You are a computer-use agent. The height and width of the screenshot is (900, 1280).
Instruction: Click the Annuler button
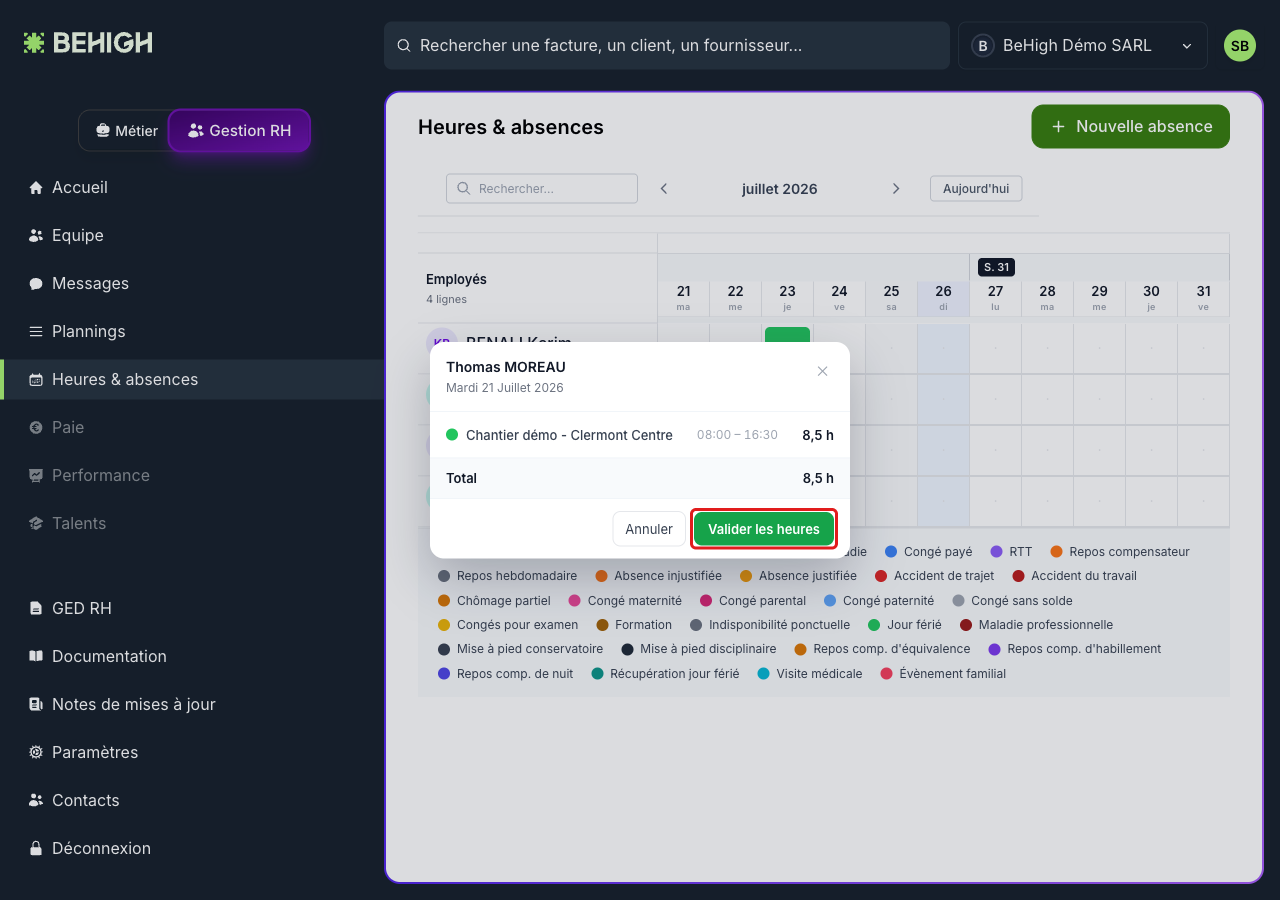click(x=649, y=529)
